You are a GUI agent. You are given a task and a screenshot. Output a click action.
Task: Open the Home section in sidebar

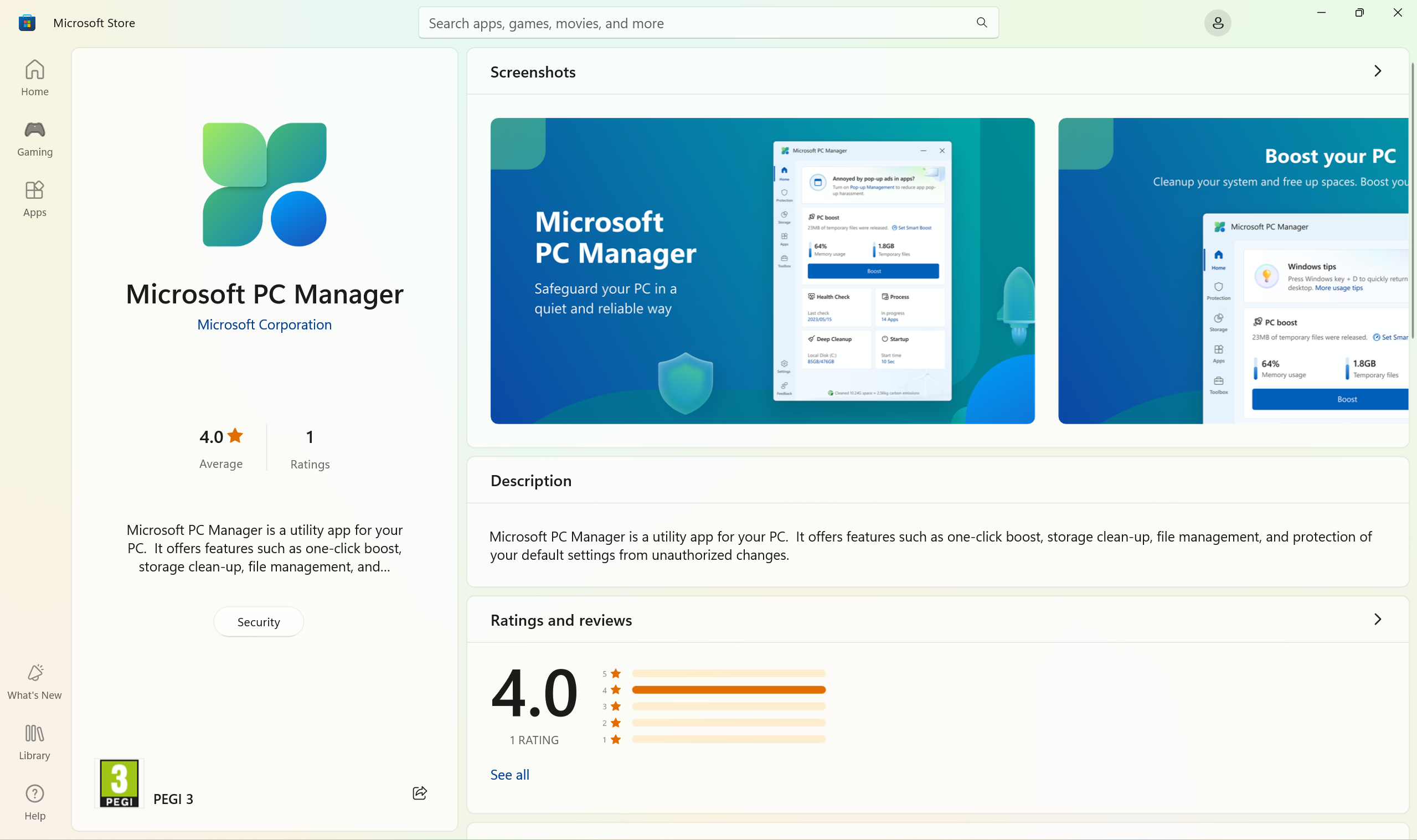click(34, 78)
